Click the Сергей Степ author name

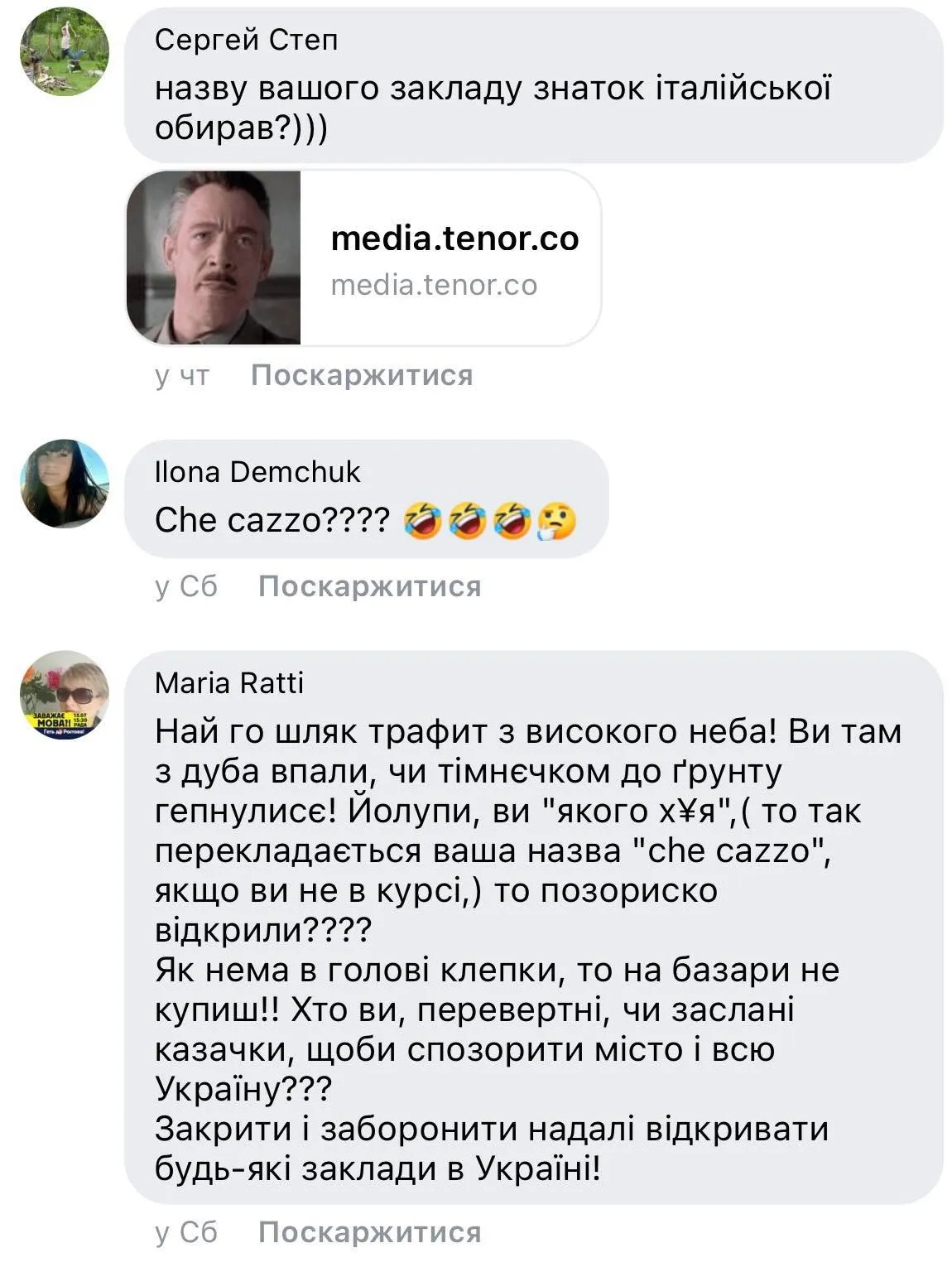[x=246, y=39]
